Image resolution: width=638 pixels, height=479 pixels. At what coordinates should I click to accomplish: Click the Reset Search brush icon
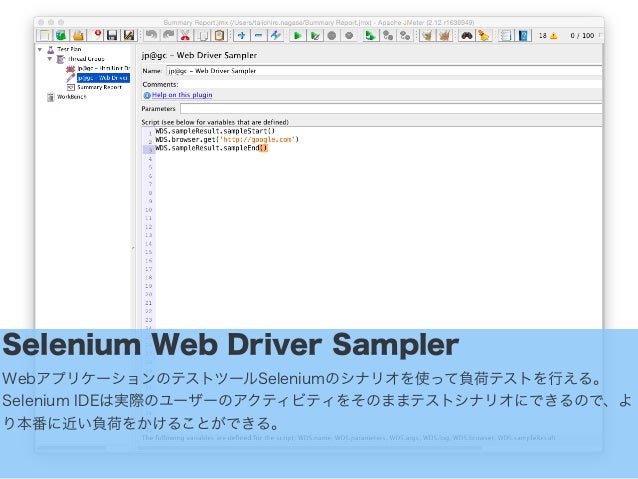coord(483,36)
